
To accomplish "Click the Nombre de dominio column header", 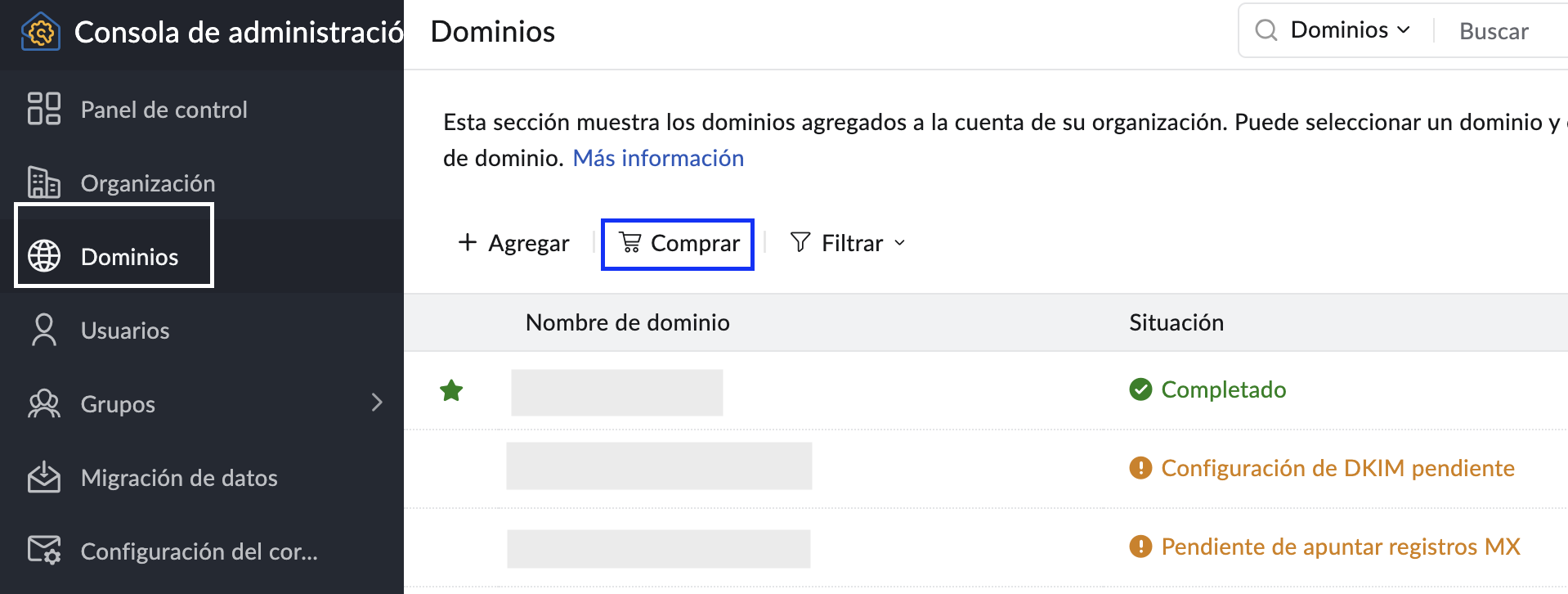I will click(x=627, y=322).
